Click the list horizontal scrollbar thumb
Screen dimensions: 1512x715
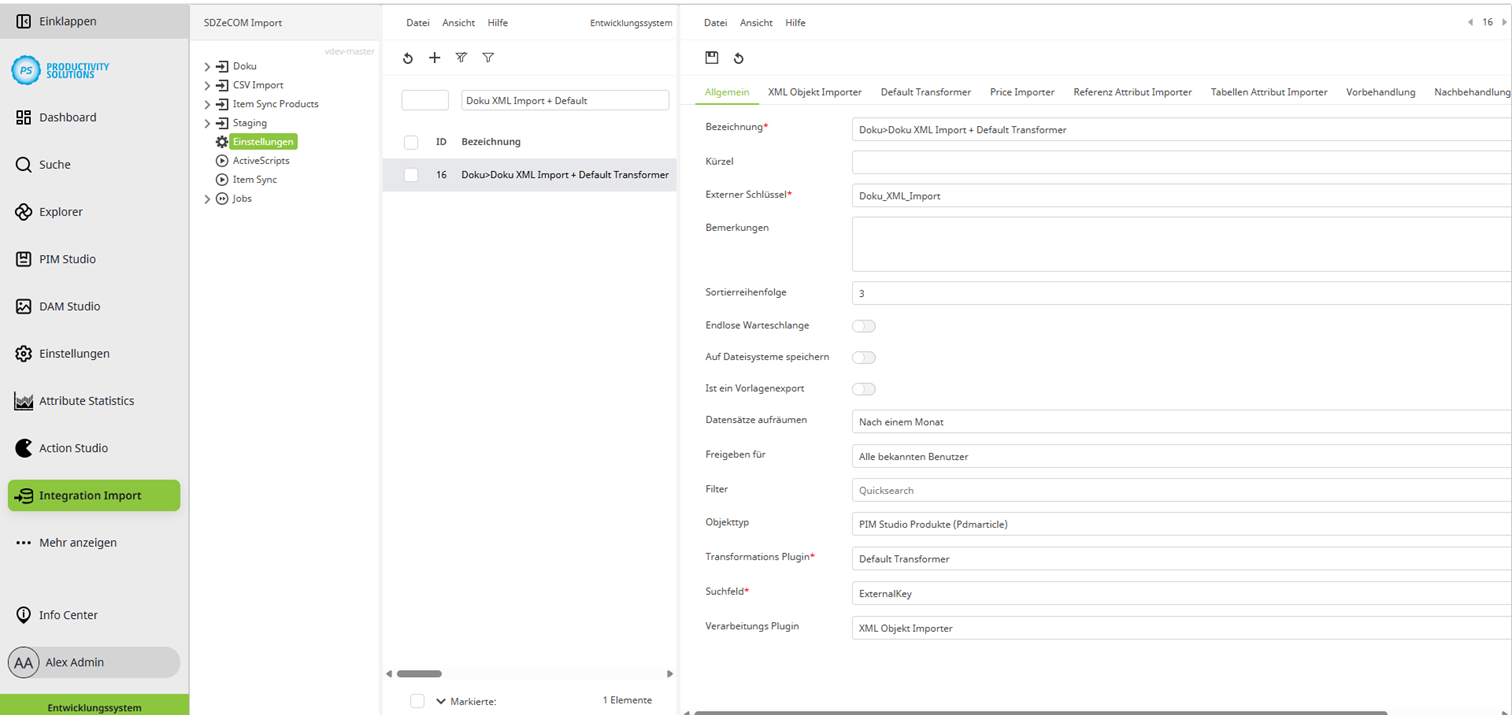(x=419, y=674)
